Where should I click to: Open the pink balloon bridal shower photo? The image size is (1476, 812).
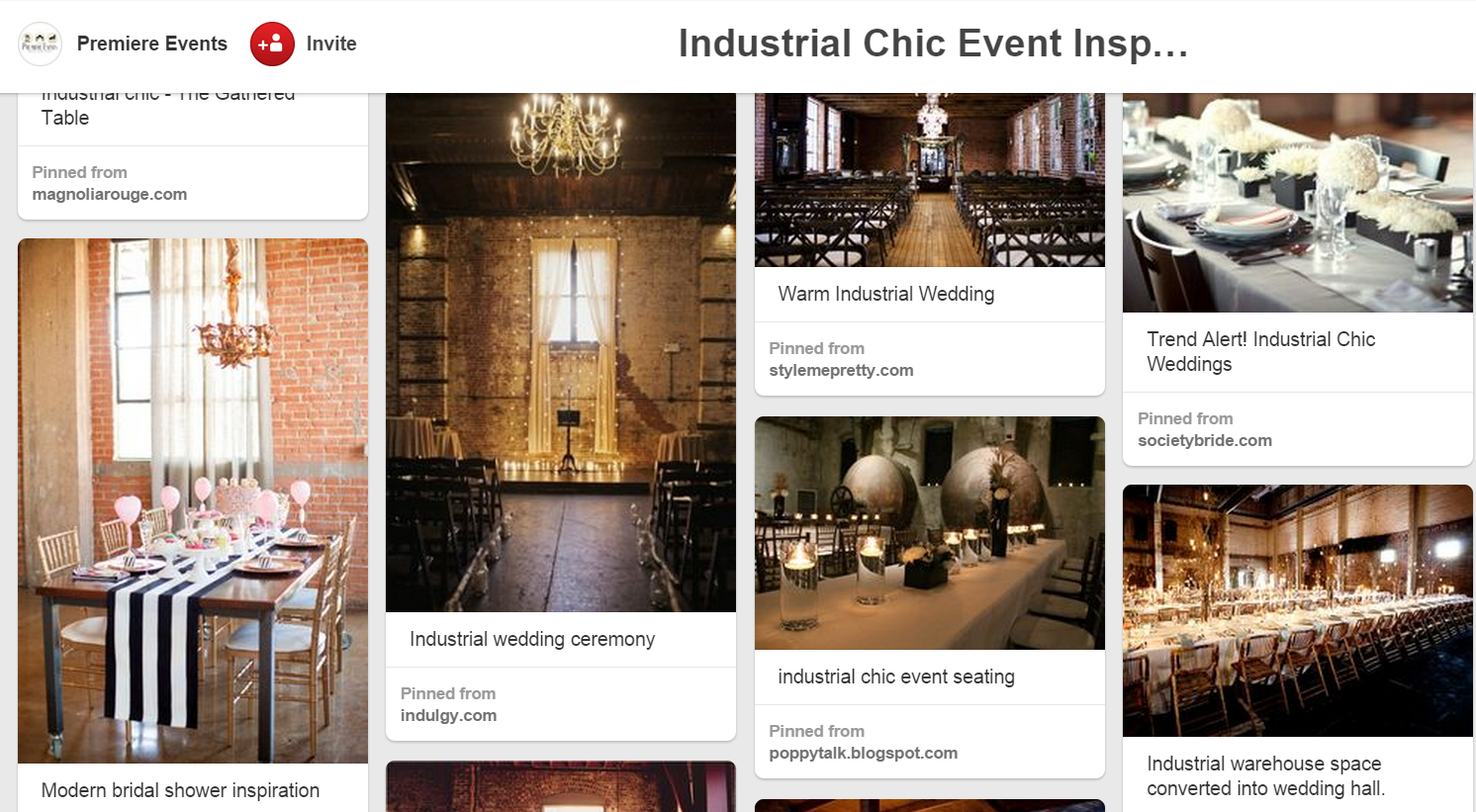(193, 499)
